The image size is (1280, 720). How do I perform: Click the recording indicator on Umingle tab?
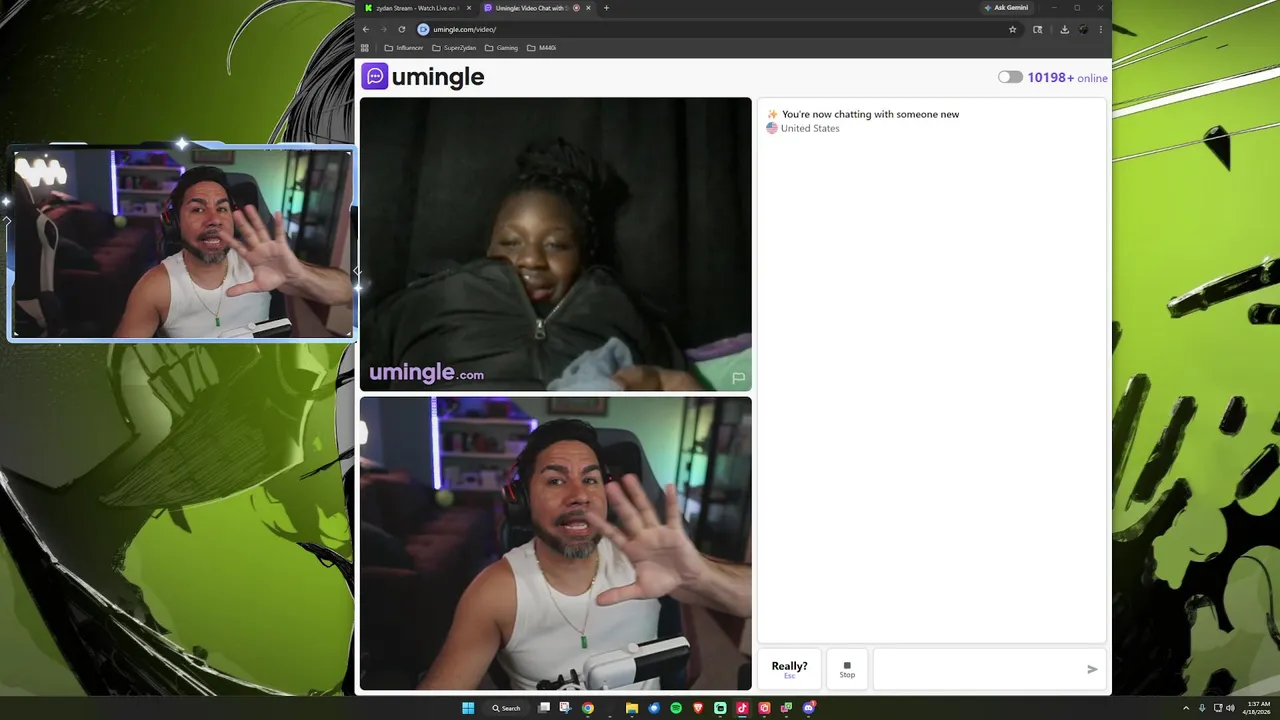pyautogui.click(x=576, y=8)
